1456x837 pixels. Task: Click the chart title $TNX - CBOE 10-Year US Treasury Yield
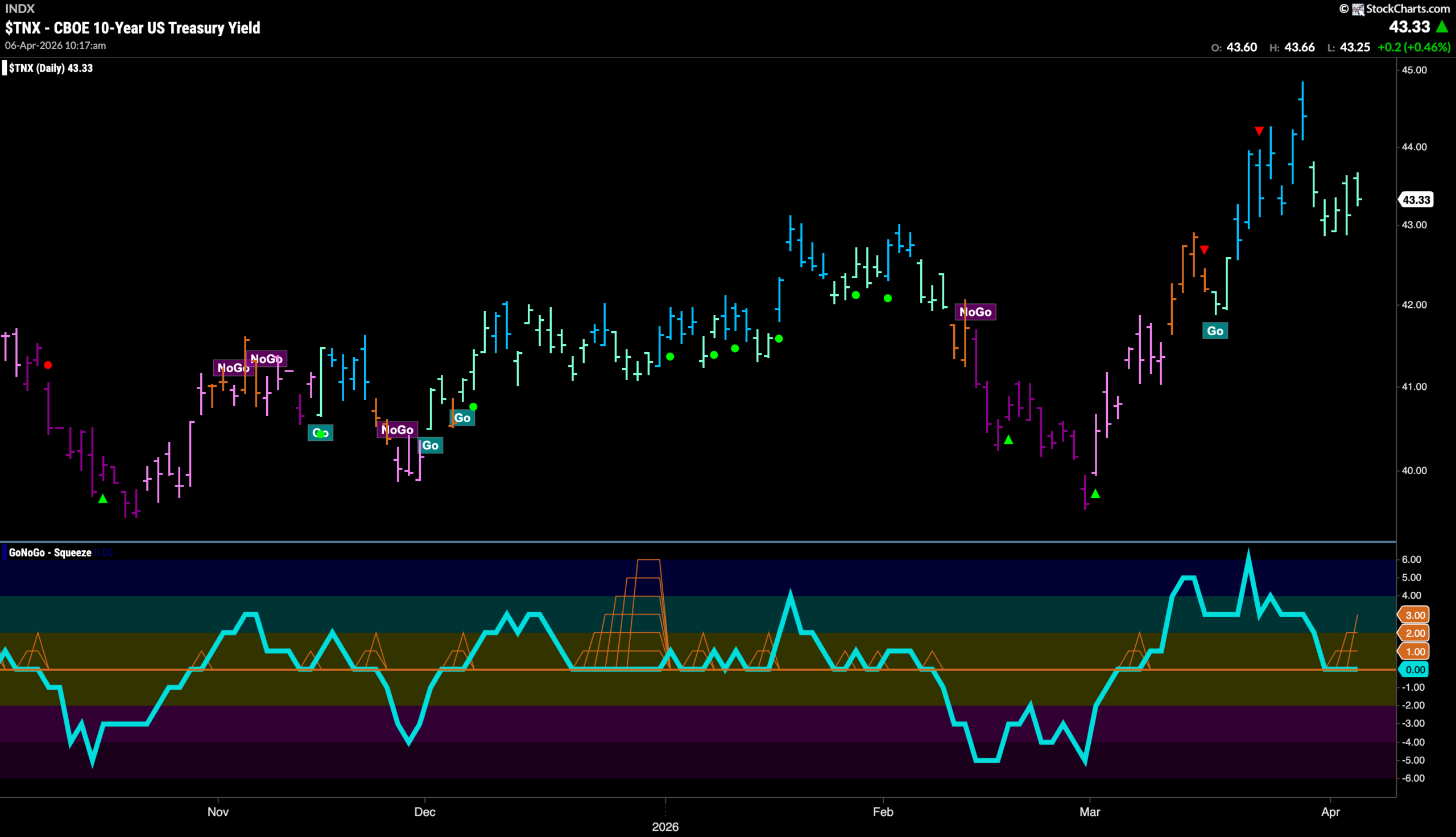(133, 27)
